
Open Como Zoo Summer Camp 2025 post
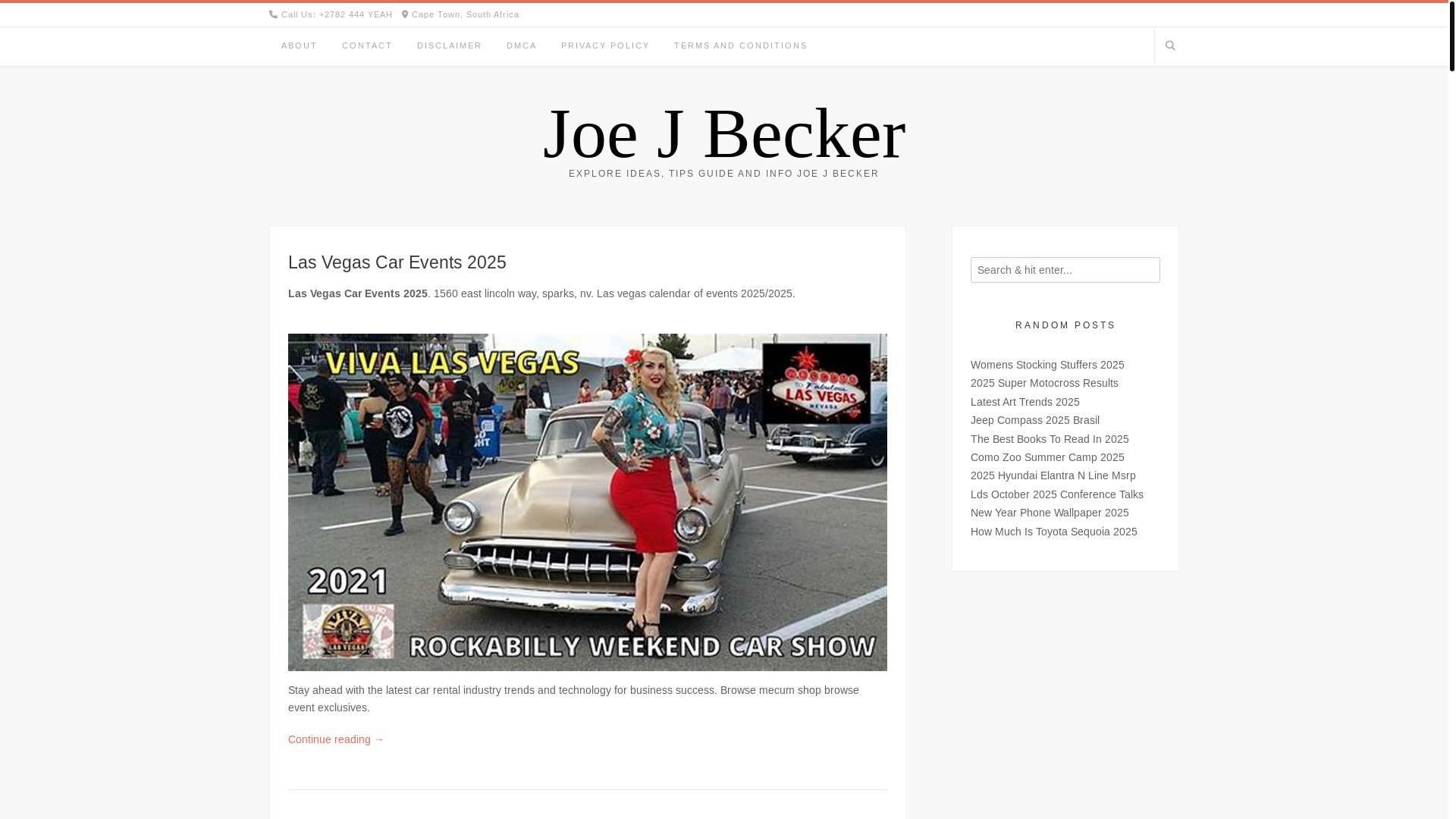tap(1047, 457)
